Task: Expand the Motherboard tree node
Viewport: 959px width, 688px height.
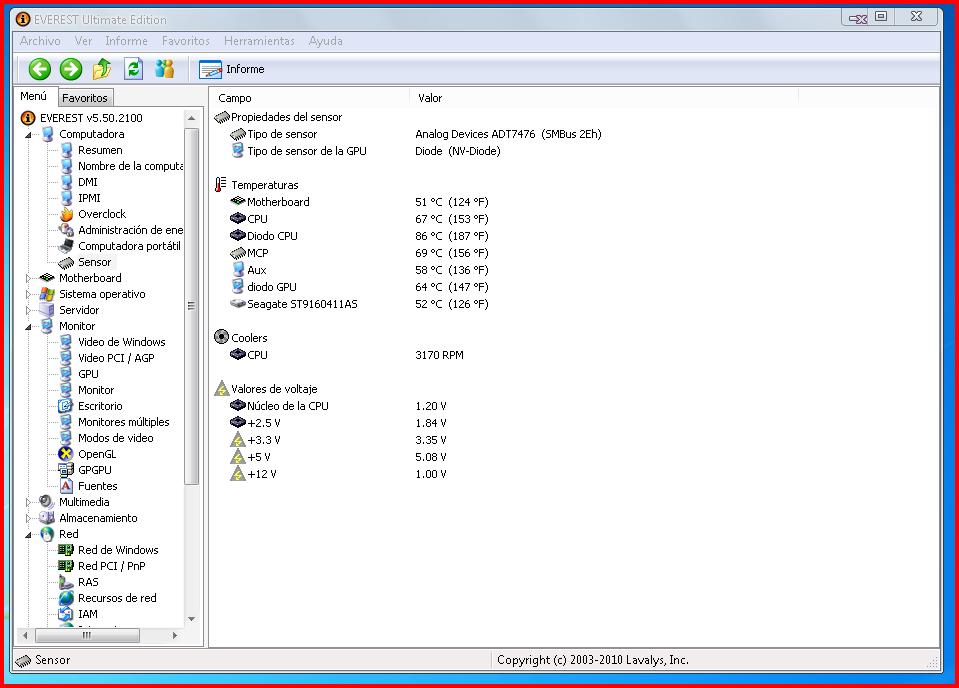Action: point(28,278)
